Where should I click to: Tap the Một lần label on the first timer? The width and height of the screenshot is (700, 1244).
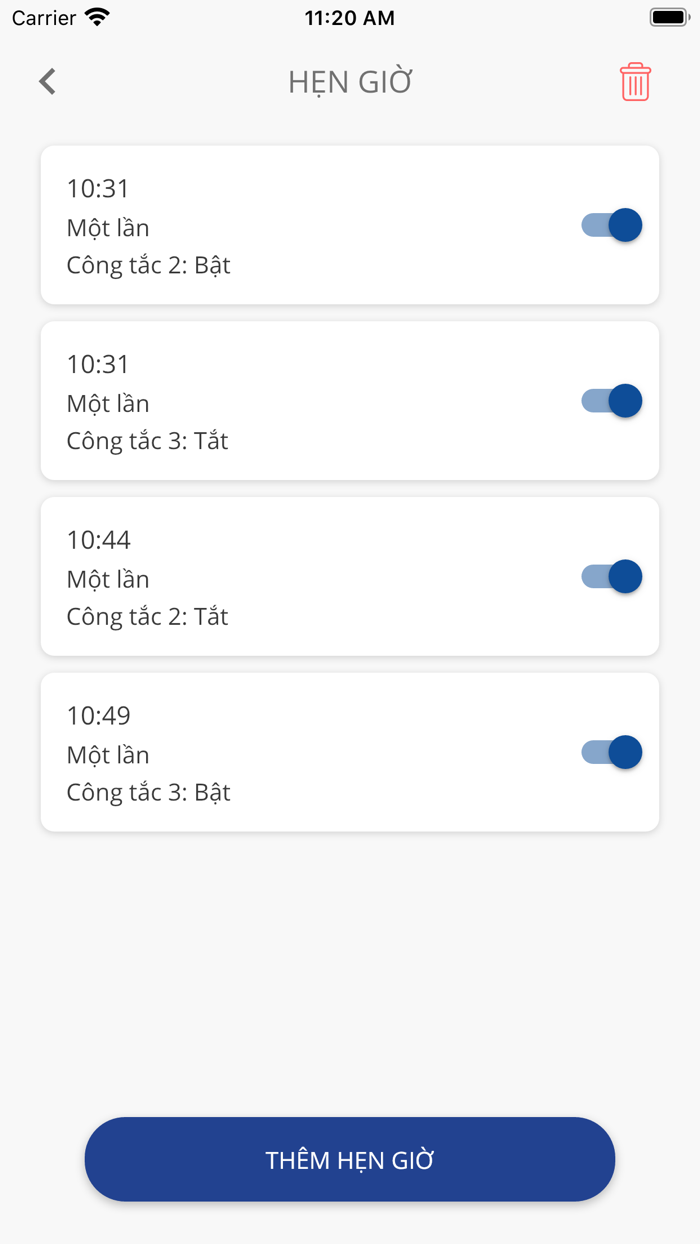click(x=107, y=227)
